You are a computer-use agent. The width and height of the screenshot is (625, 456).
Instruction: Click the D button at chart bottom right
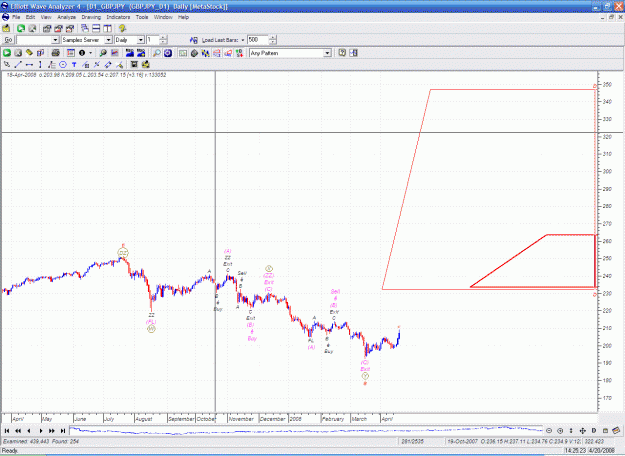(594, 430)
